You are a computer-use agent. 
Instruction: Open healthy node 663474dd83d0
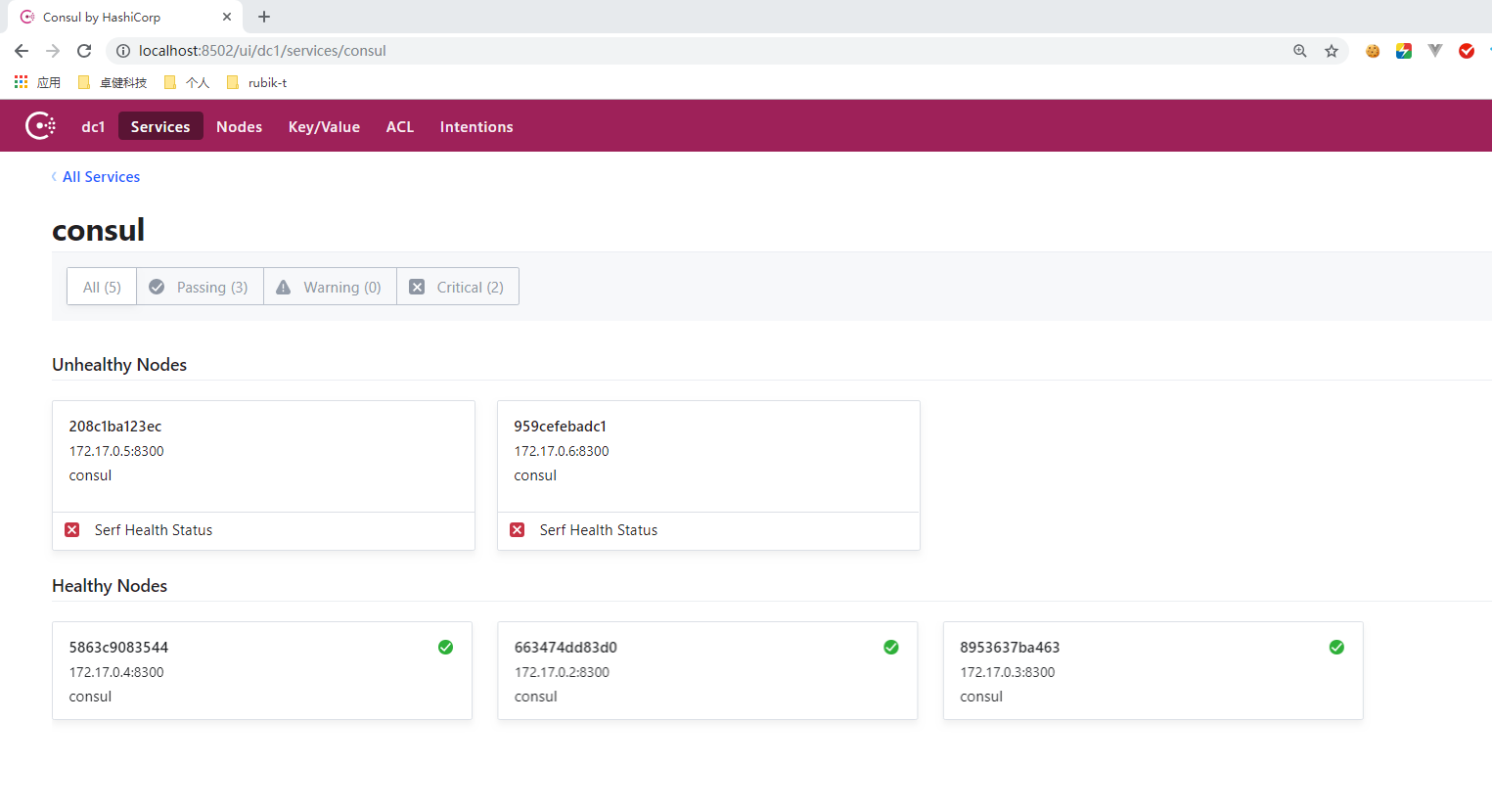coord(565,648)
